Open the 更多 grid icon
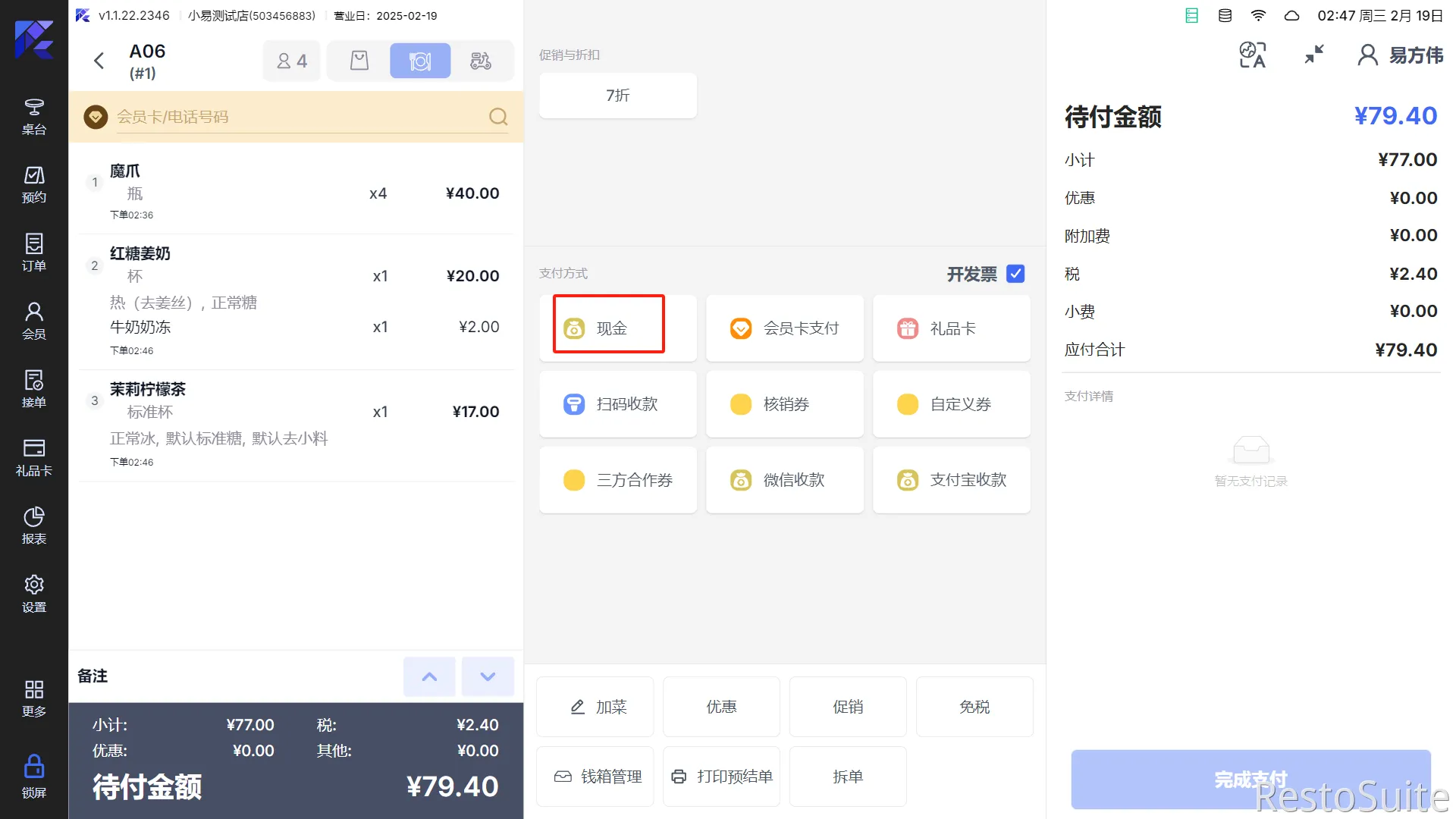Image resolution: width=1456 pixels, height=819 pixels. (34, 698)
